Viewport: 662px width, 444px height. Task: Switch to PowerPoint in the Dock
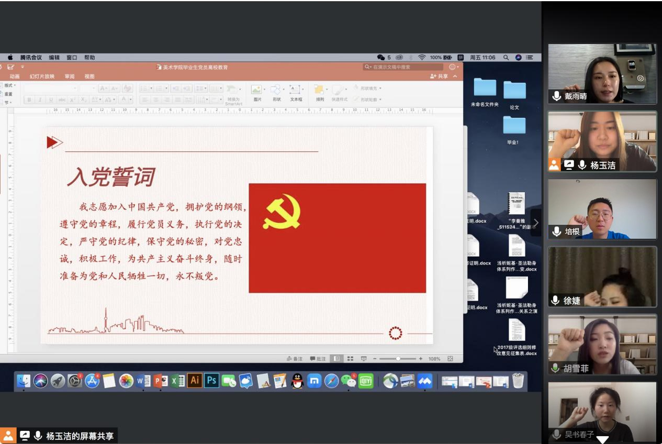pos(160,381)
